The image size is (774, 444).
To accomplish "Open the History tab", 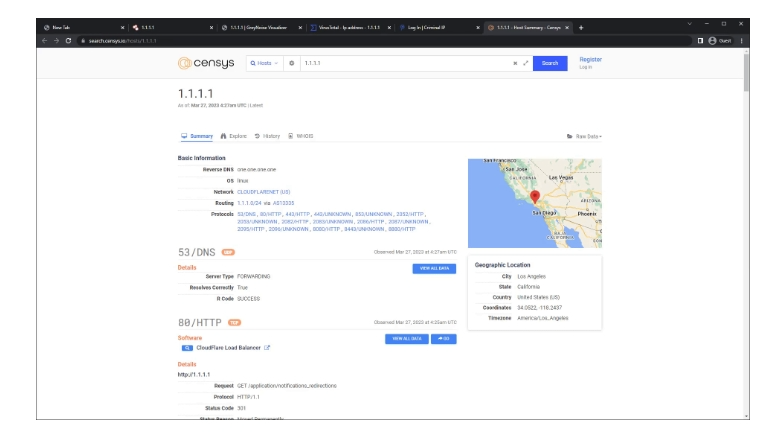I will (268, 136).
